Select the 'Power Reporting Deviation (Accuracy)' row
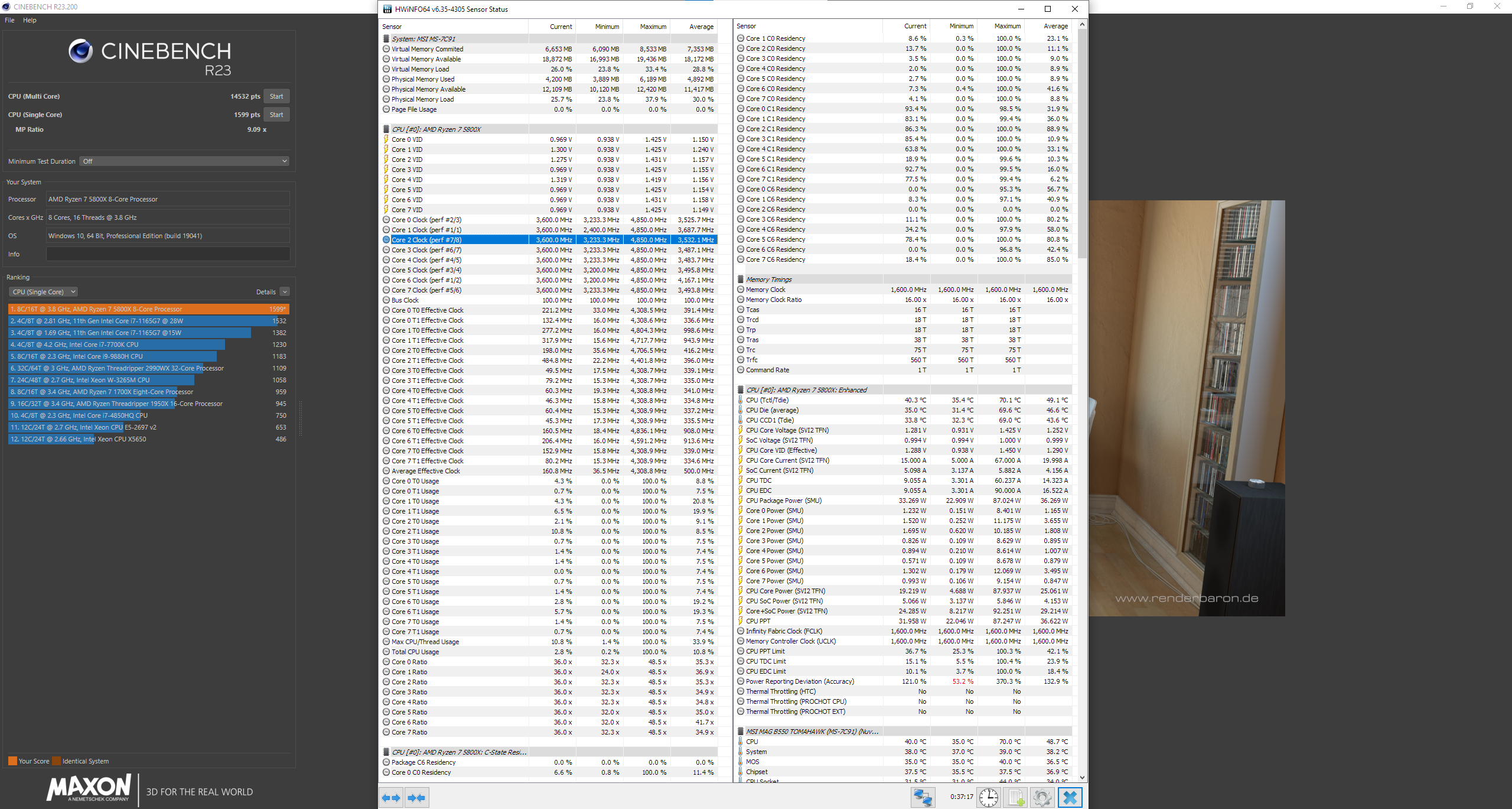The width and height of the screenshot is (1512, 809). [904, 681]
